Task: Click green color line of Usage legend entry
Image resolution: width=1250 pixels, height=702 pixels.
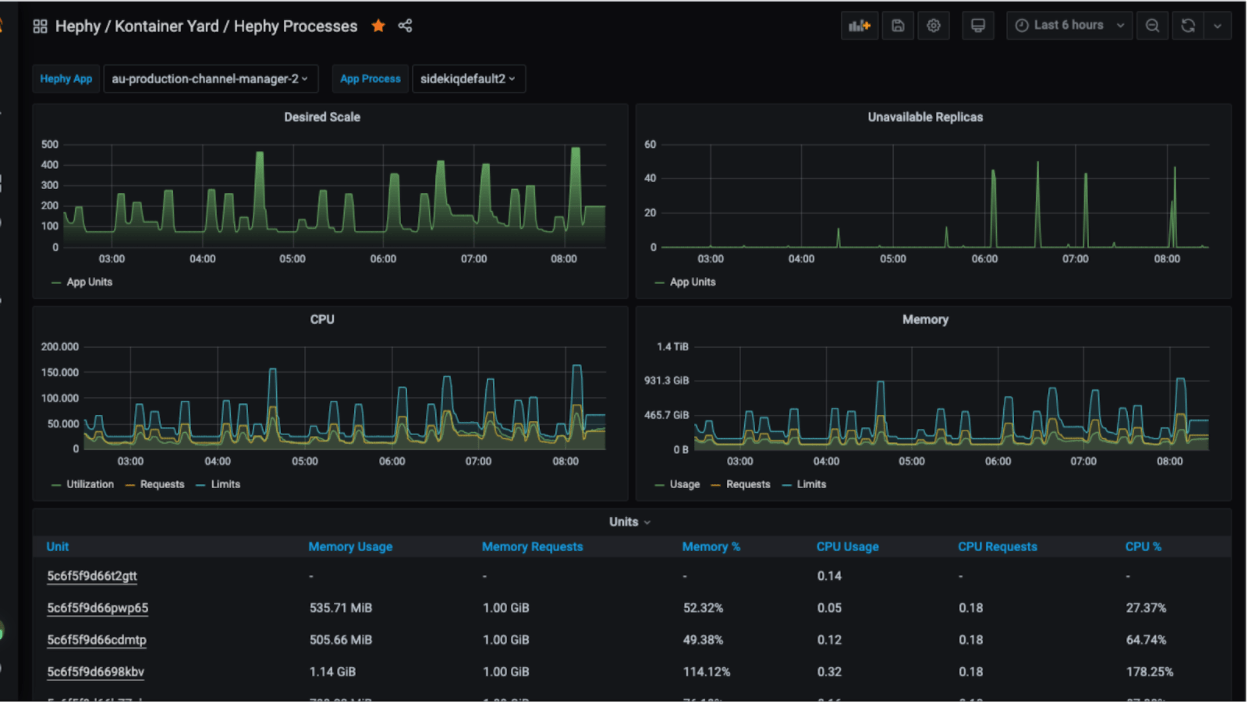Action: point(659,485)
